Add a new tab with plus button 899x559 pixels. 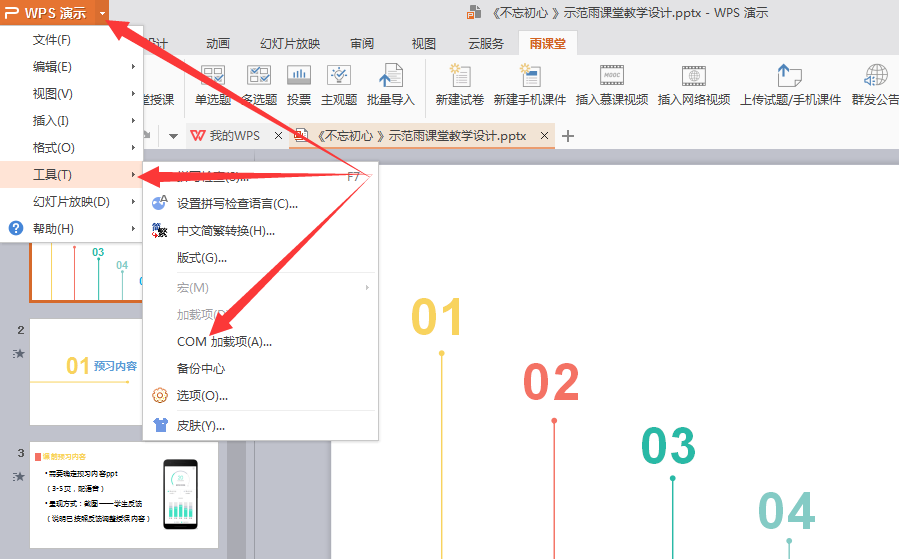(x=568, y=136)
